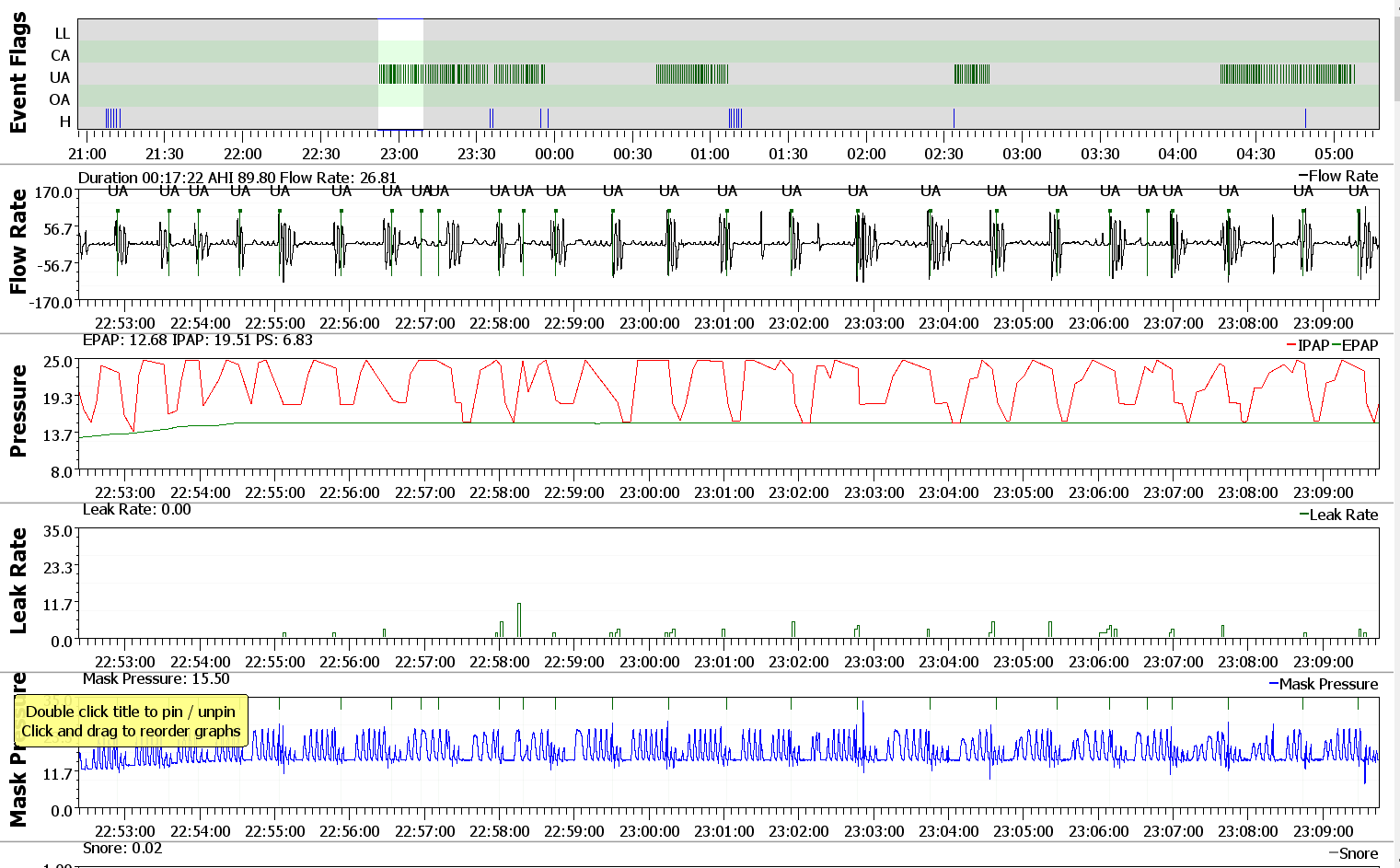Click the 01:00 time label on overview axis
This screenshot has width=1400, height=868.
coord(711,154)
